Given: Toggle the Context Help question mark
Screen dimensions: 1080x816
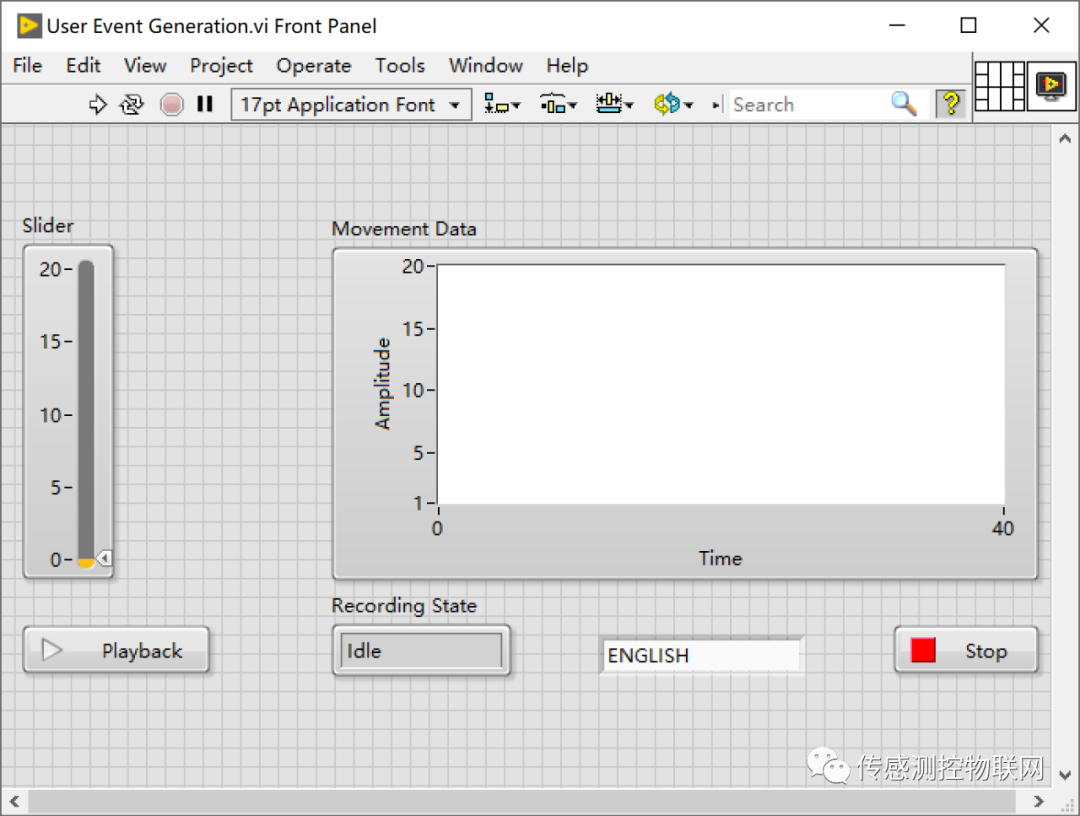Looking at the screenshot, I should pyautogui.click(x=951, y=104).
